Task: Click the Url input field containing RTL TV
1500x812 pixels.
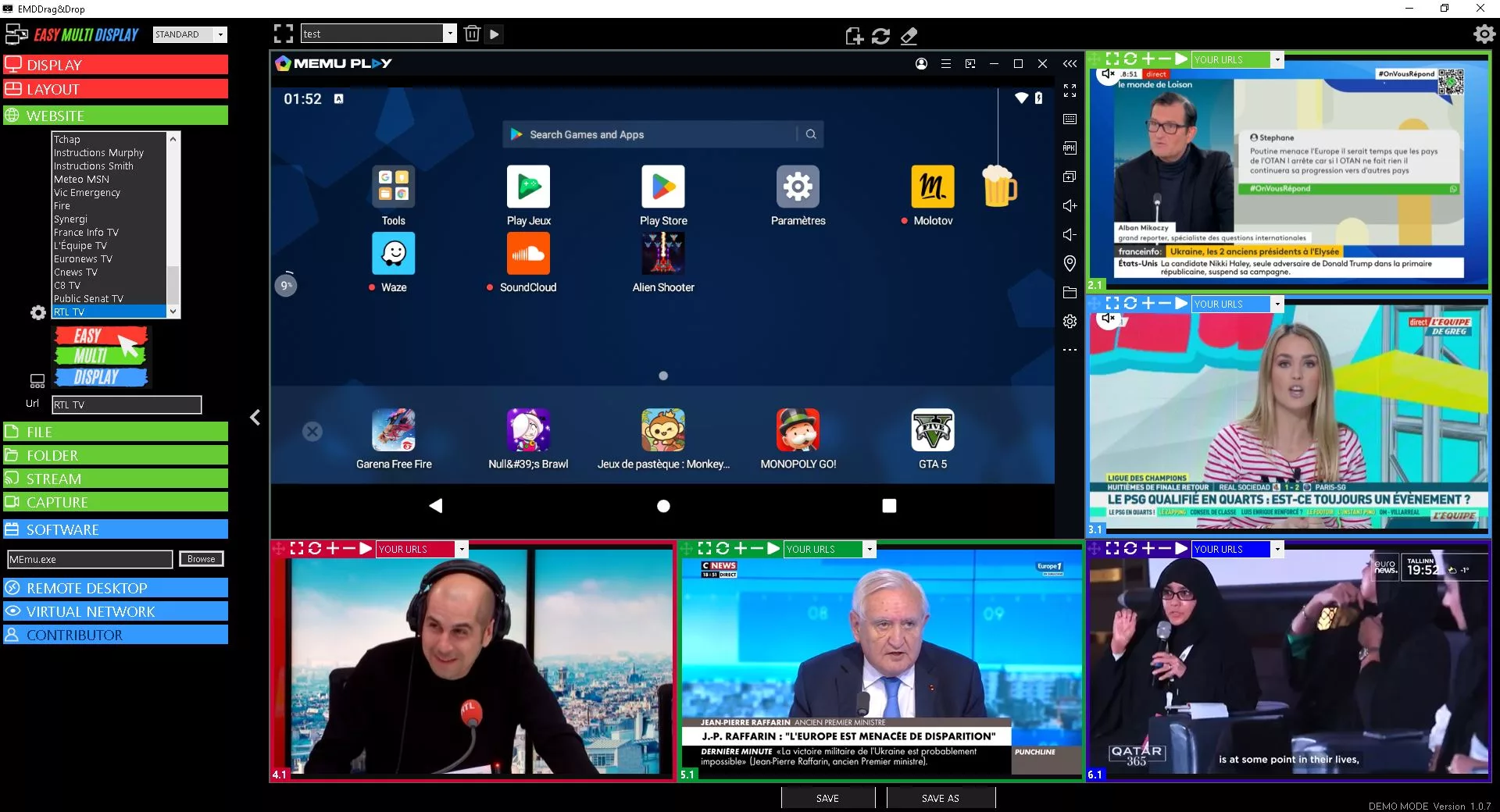Action: (x=127, y=404)
